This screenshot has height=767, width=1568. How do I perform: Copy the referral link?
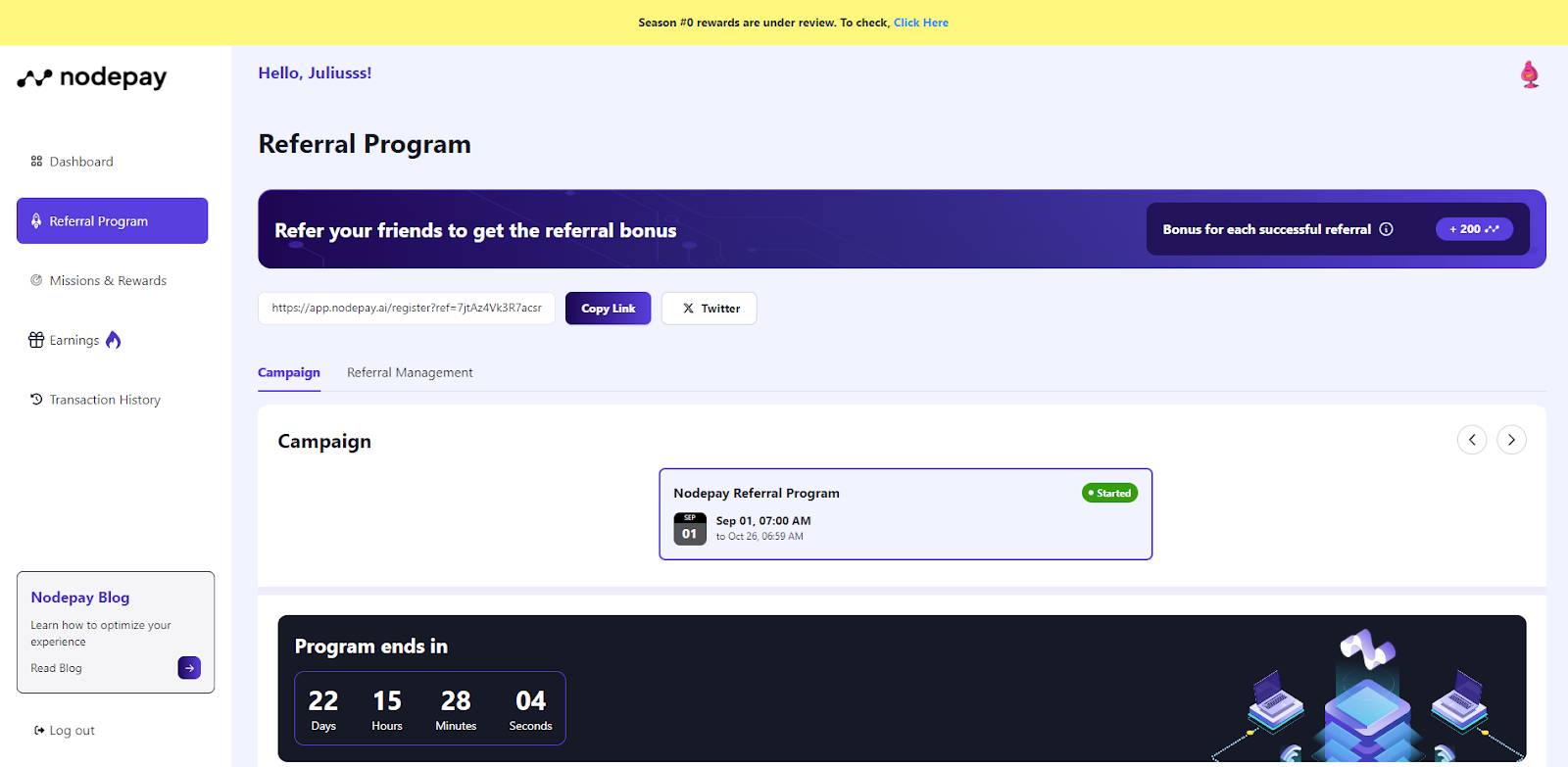[608, 309]
